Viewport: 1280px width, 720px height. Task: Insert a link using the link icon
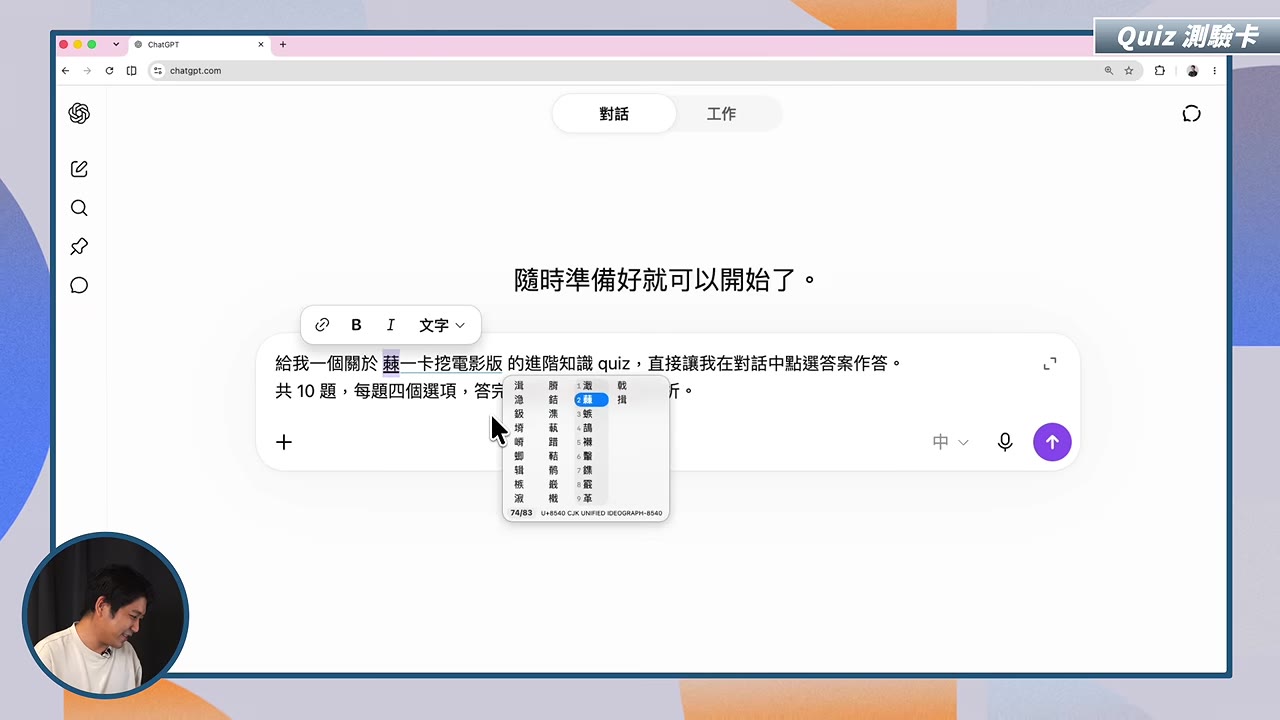322,325
